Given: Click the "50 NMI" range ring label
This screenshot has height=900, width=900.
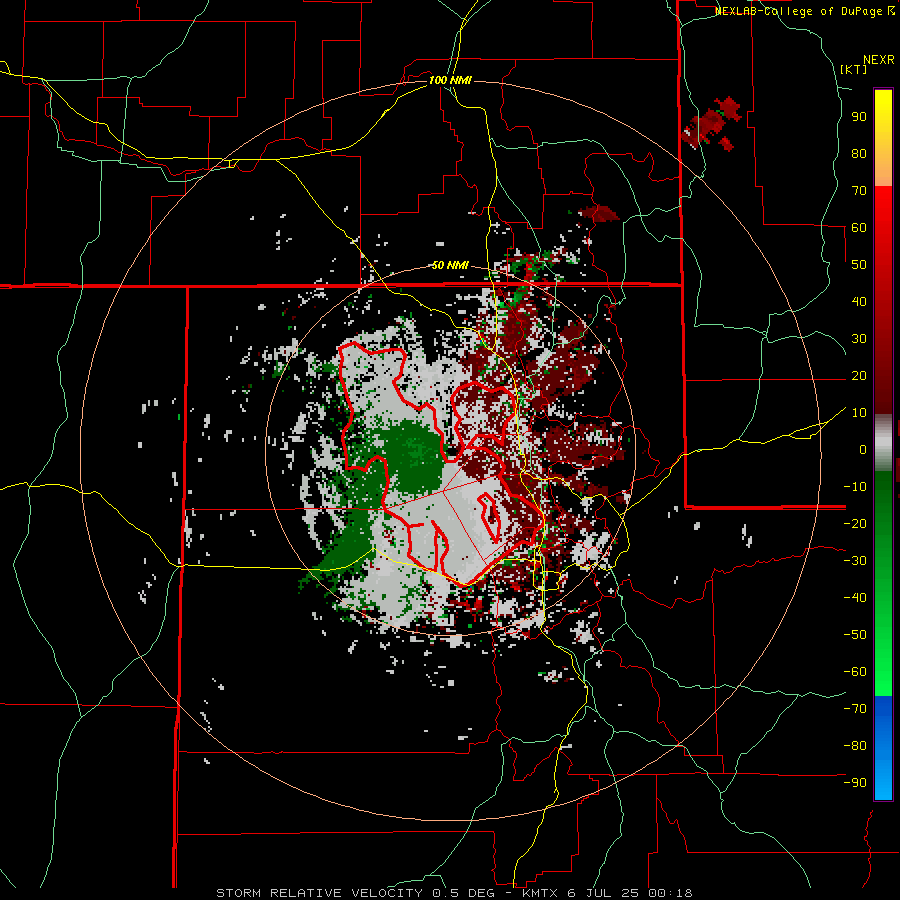Looking at the screenshot, I should [450, 265].
